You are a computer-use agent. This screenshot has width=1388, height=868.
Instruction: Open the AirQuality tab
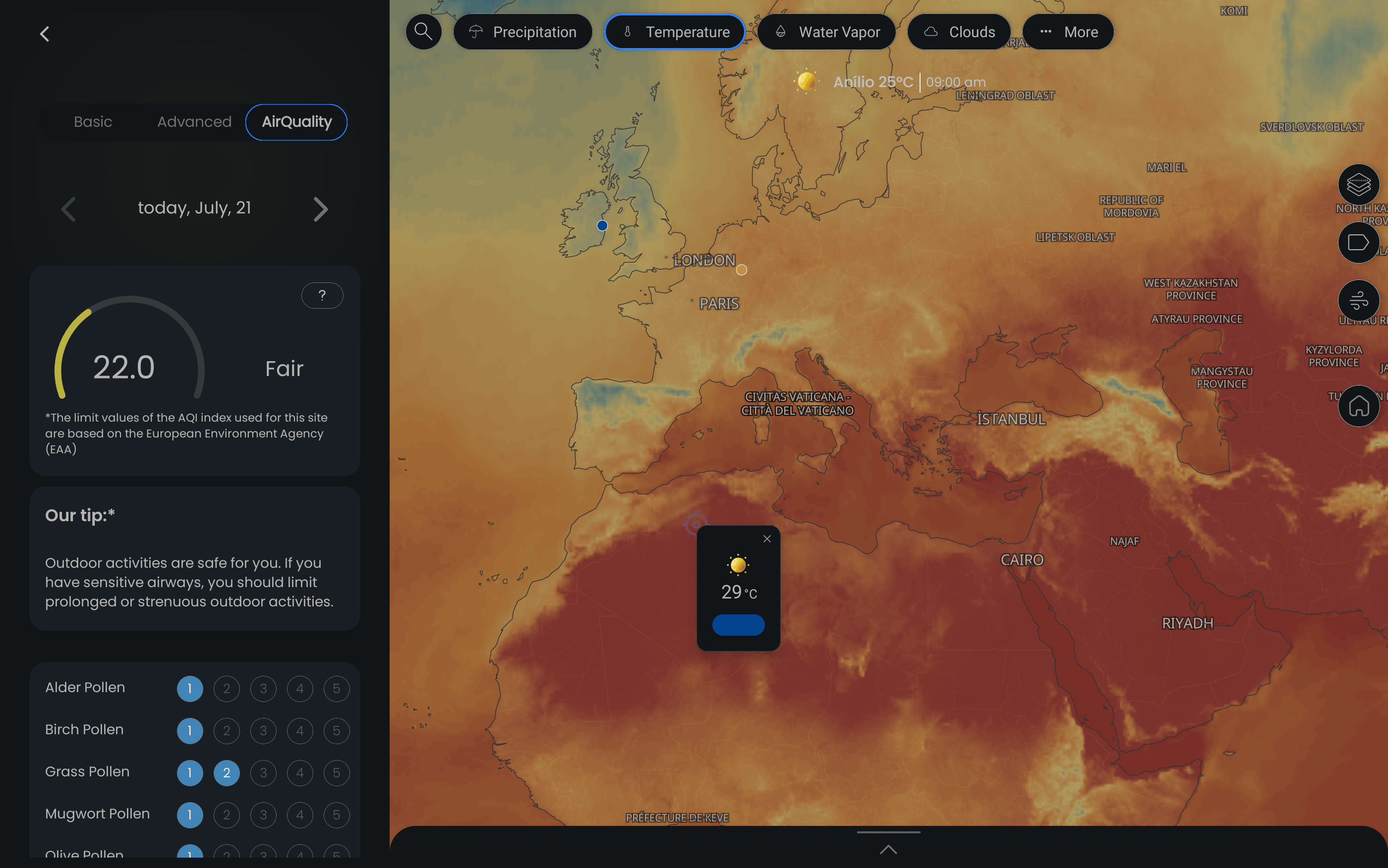pos(296,122)
